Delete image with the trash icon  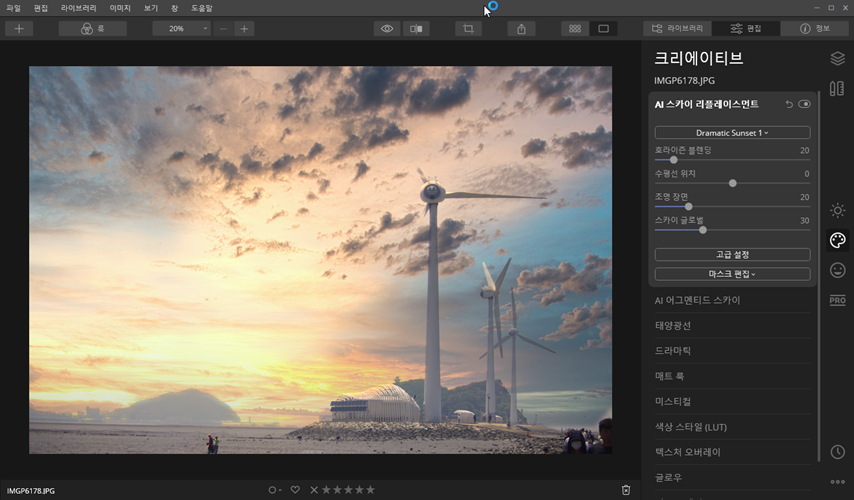click(x=626, y=490)
